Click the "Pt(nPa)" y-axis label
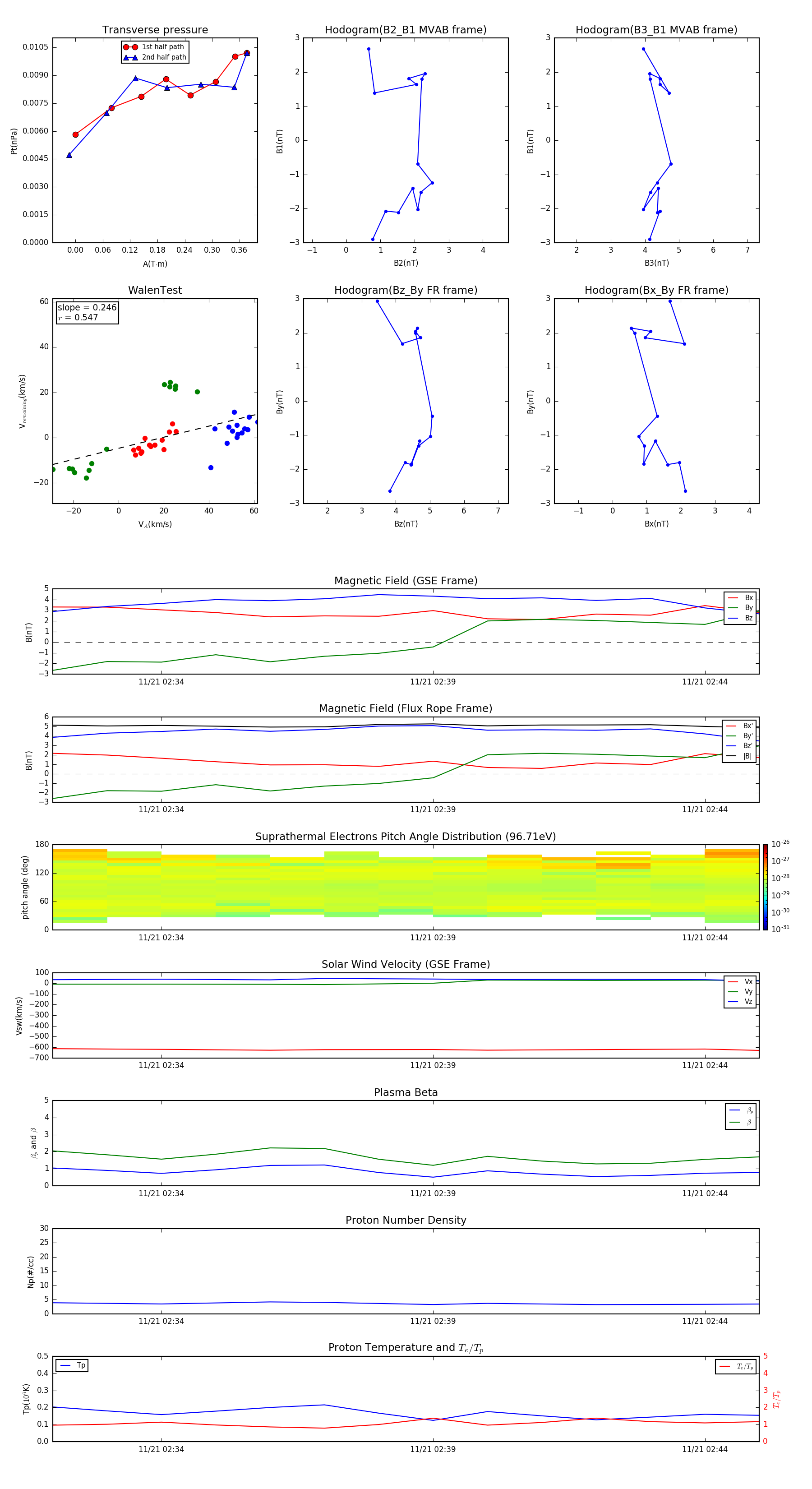812x1489 pixels. point(14,141)
